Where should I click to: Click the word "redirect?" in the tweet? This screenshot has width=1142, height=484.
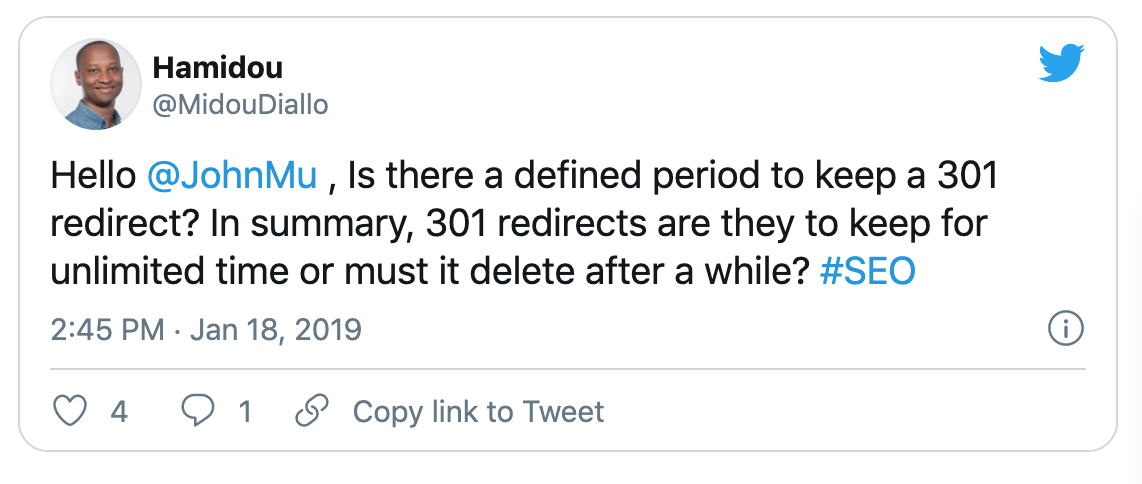pyautogui.click(x=112, y=225)
